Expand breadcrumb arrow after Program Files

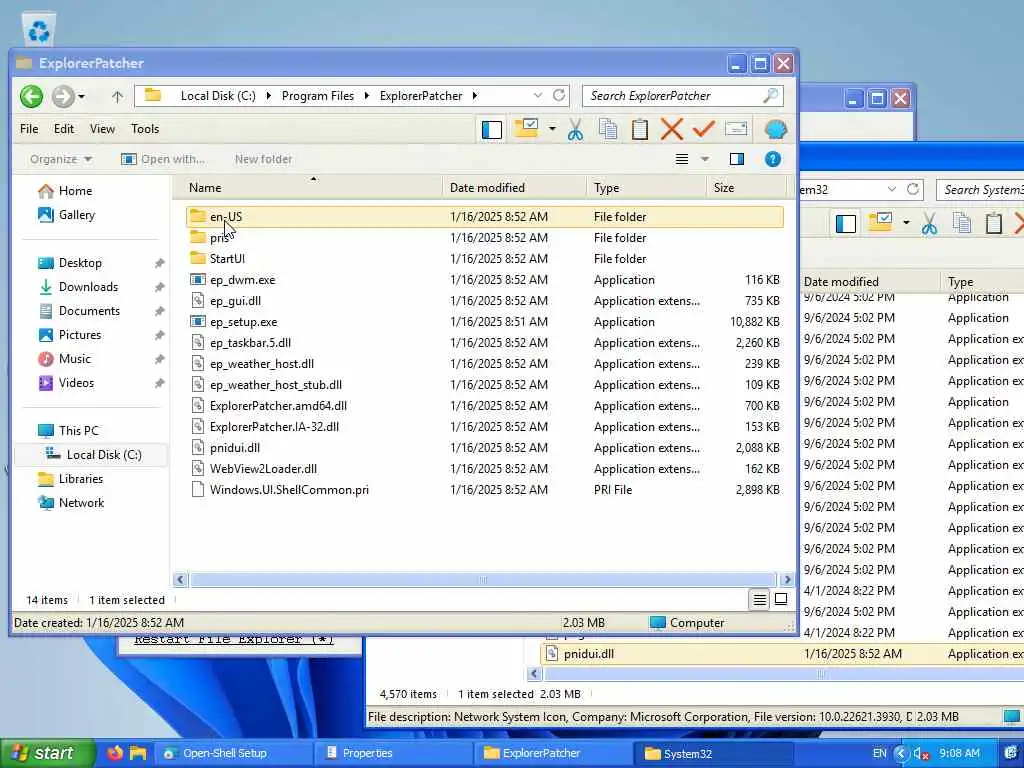tap(366, 96)
